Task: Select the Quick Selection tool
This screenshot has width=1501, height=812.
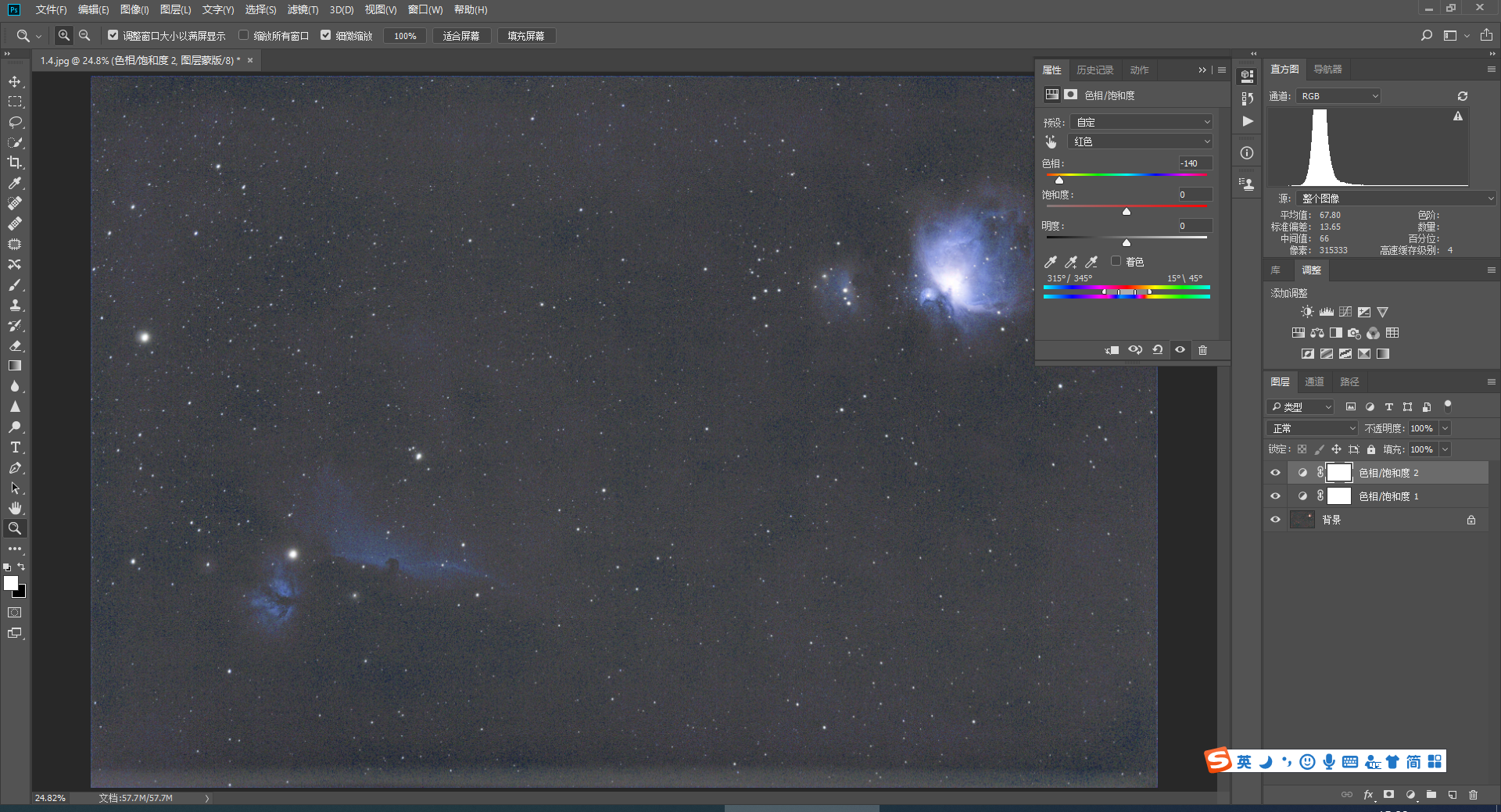Action: coord(15,142)
